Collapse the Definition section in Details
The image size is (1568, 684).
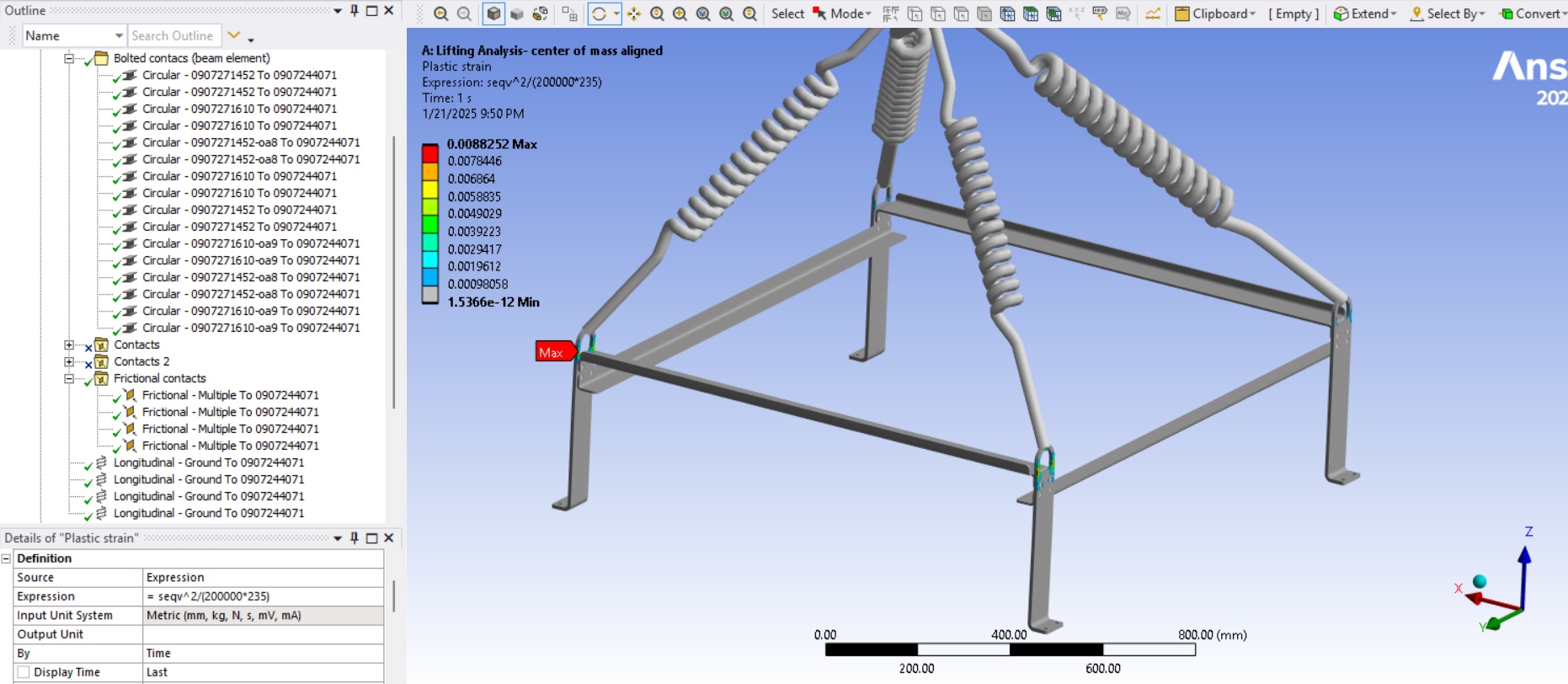coord(7,558)
